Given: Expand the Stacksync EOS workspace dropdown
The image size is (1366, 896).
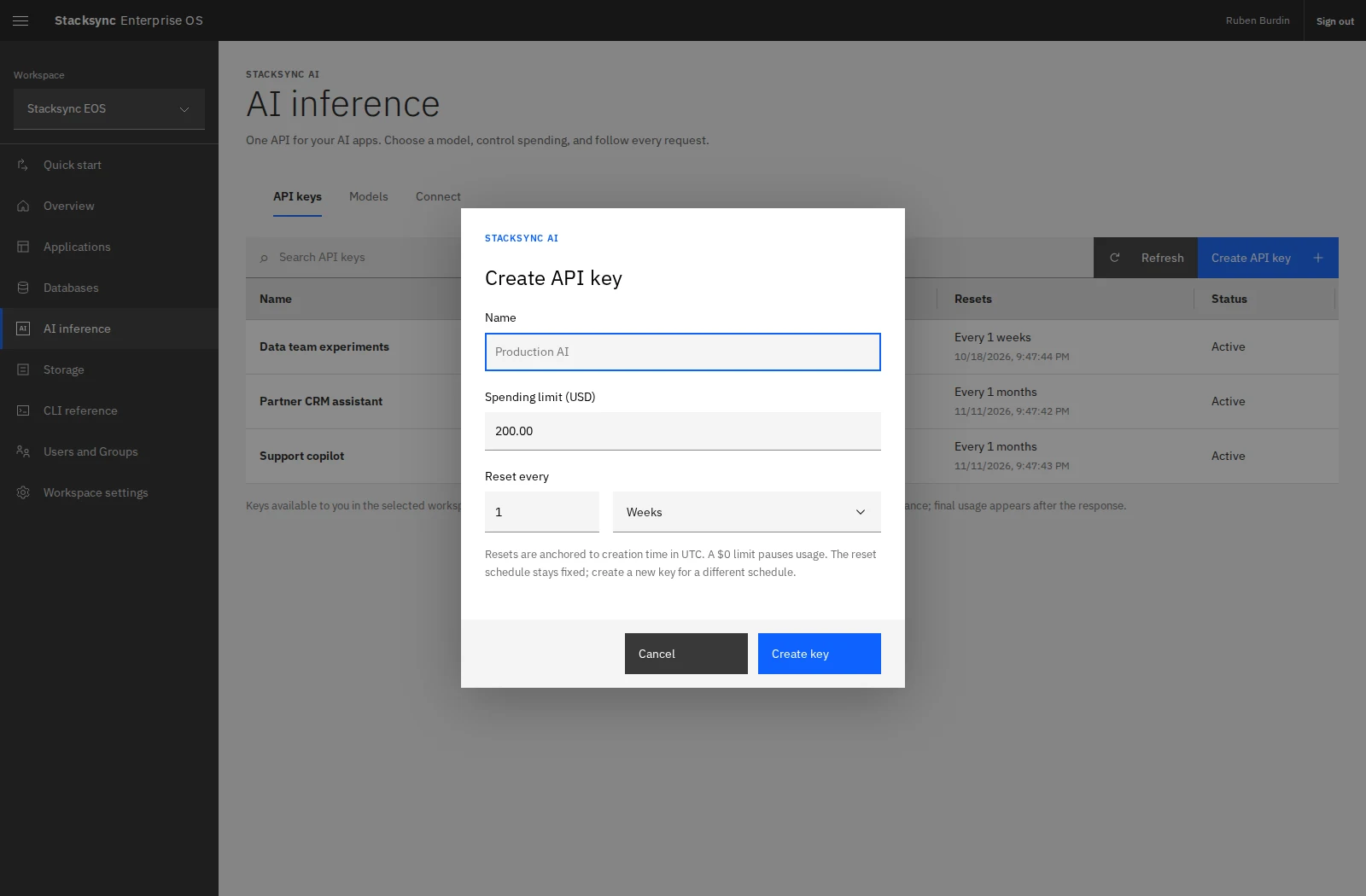Looking at the screenshot, I should click(x=109, y=109).
